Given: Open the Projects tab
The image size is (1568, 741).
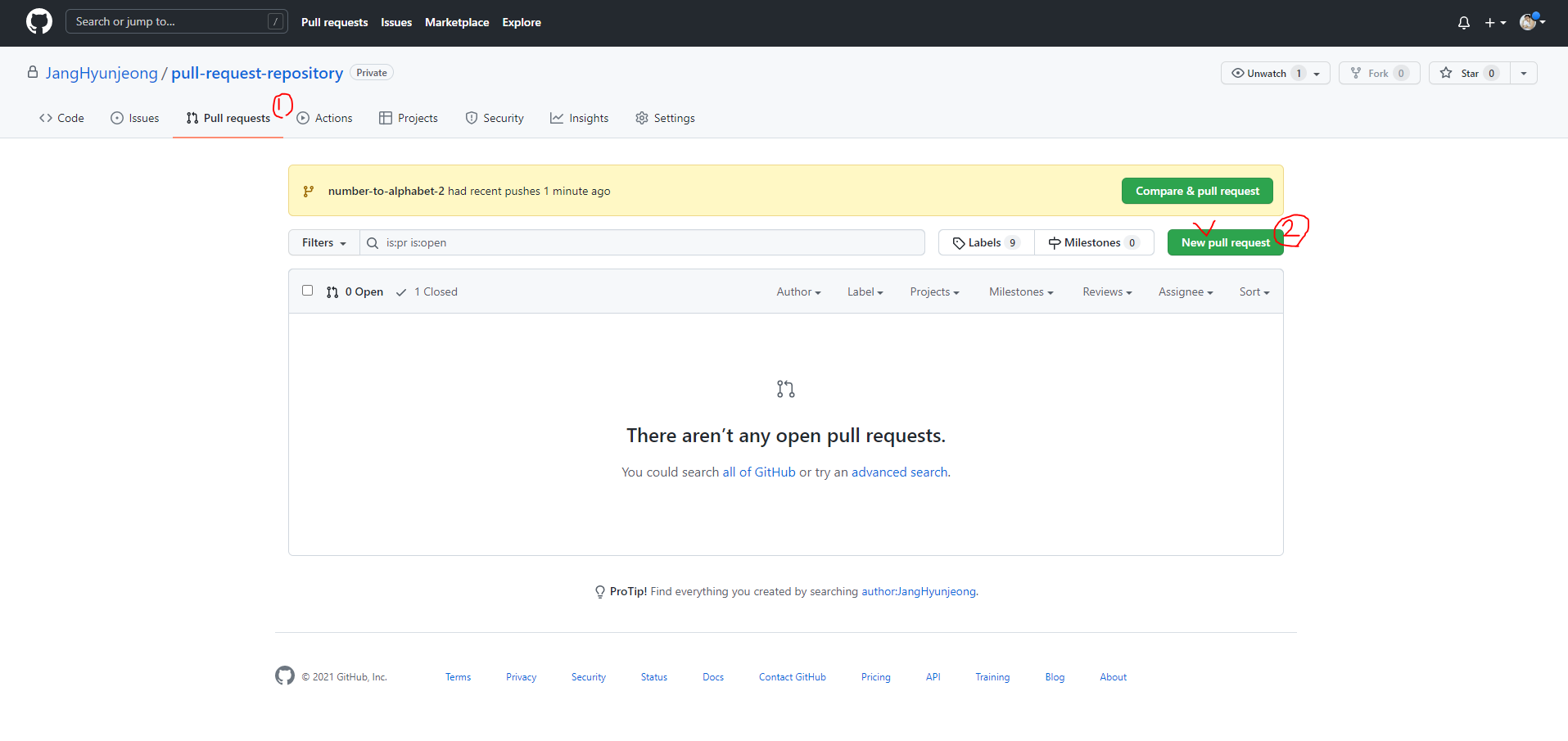Looking at the screenshot, I should click(x=409, y=118).
